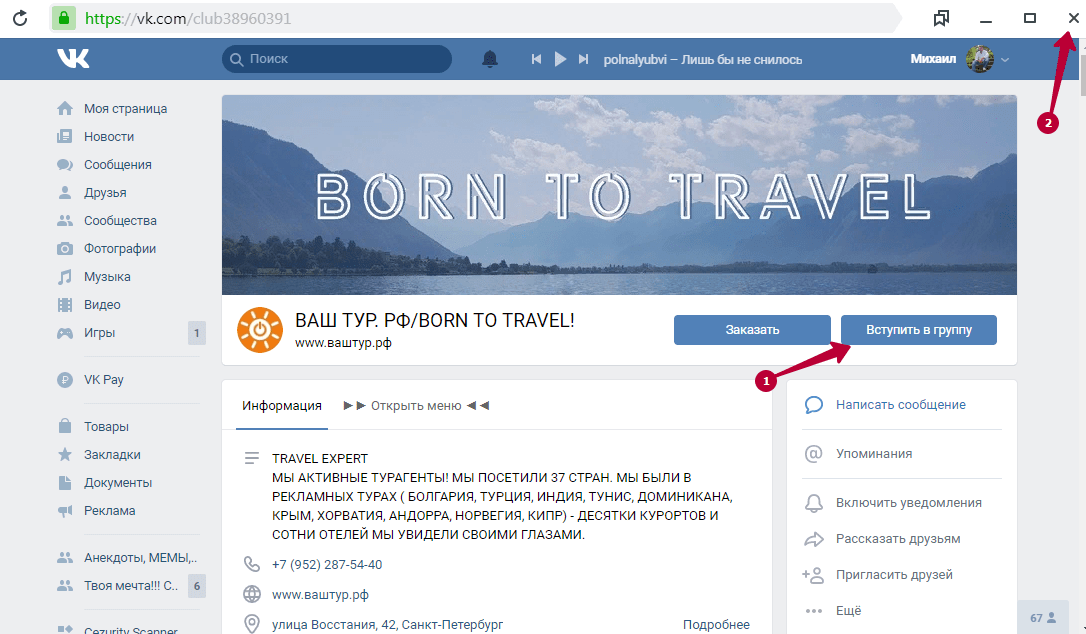Screen dimensions: 1086x634
Task: Switch to the Информация tab
Action: tap(281, 405)
